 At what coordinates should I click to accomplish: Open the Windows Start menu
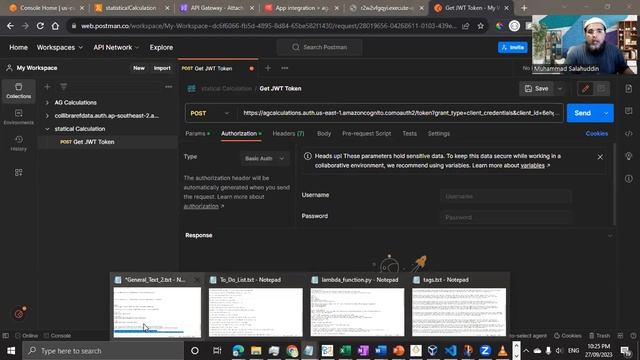(x=11, y=351)
